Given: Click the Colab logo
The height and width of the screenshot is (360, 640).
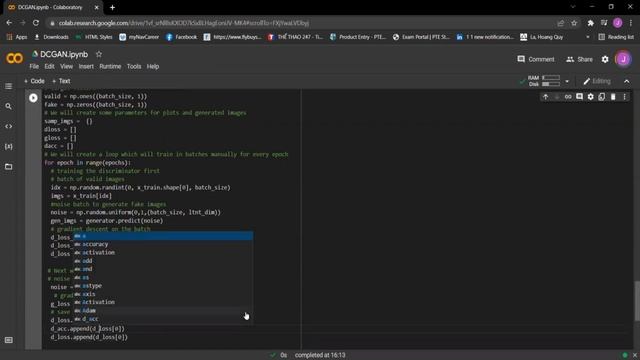Looking at the screenshot, I should click(x=14, y=59).
